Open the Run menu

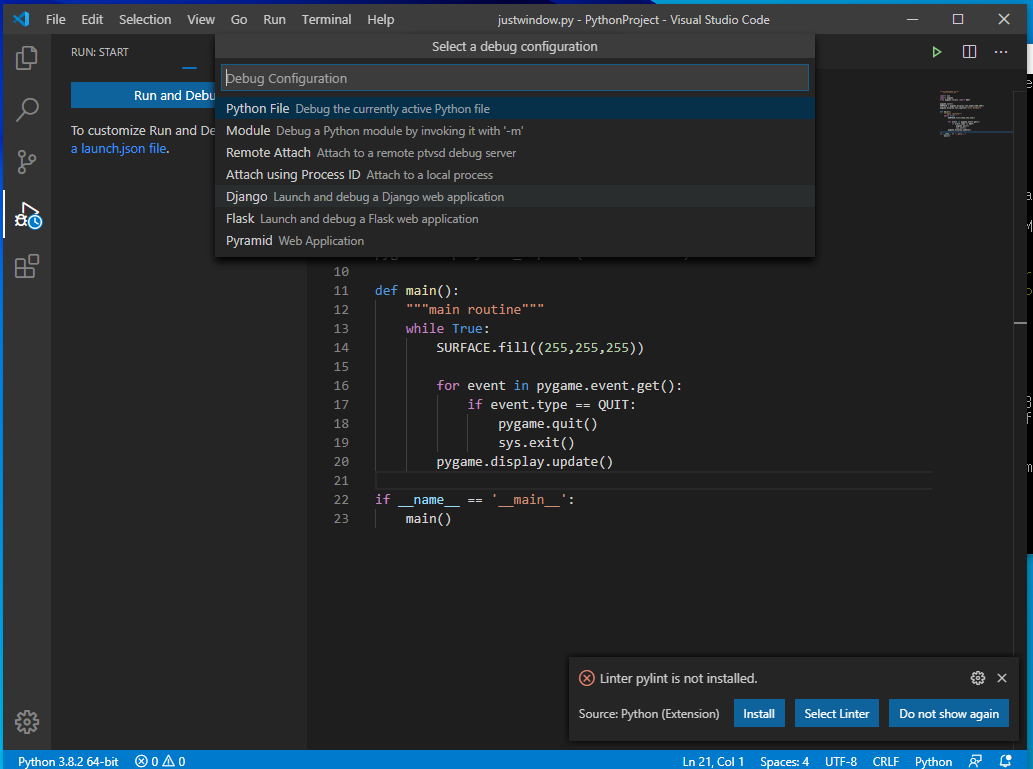[274, 19]
